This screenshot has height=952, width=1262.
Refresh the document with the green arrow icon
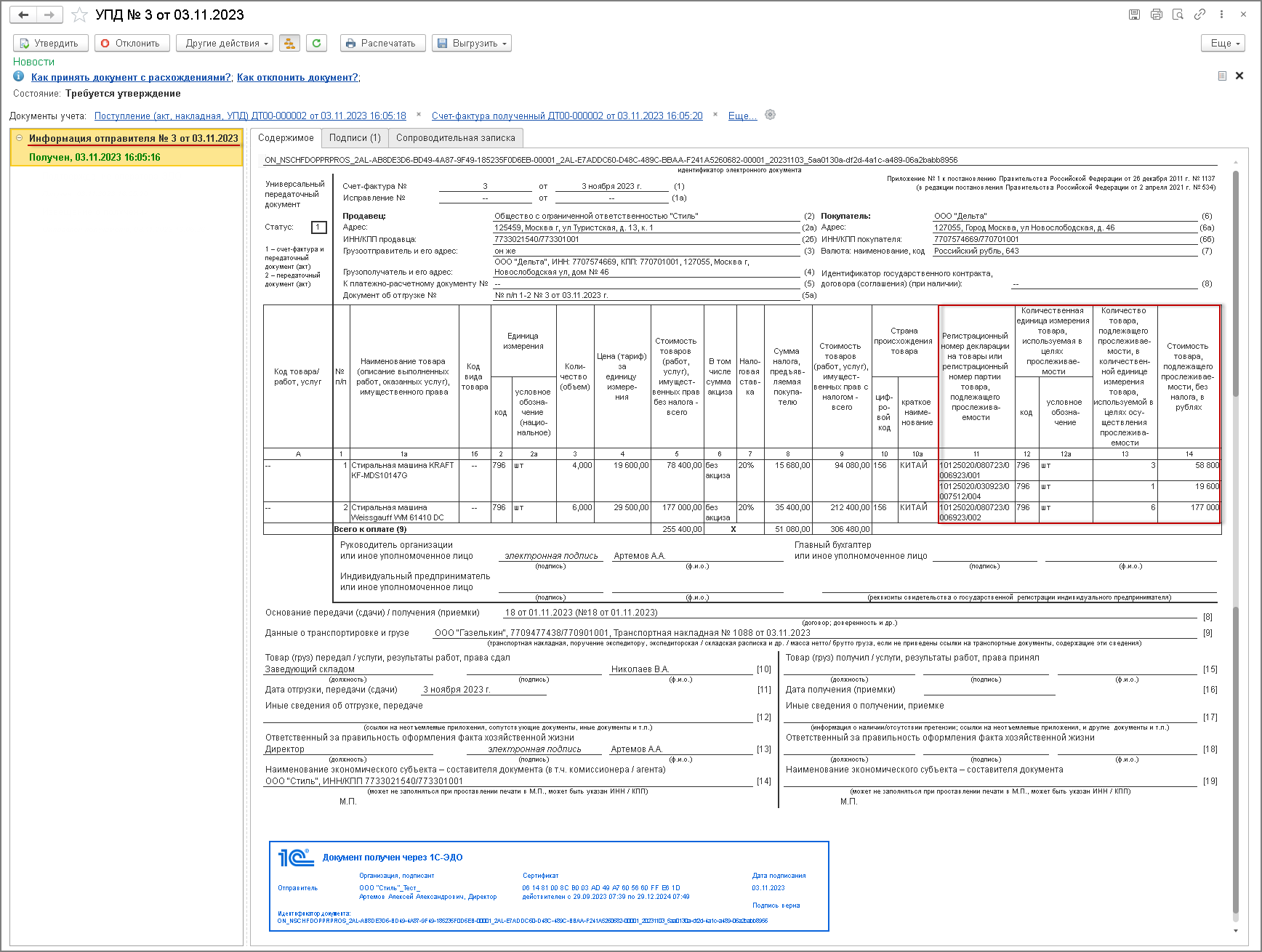coord(316,44)
